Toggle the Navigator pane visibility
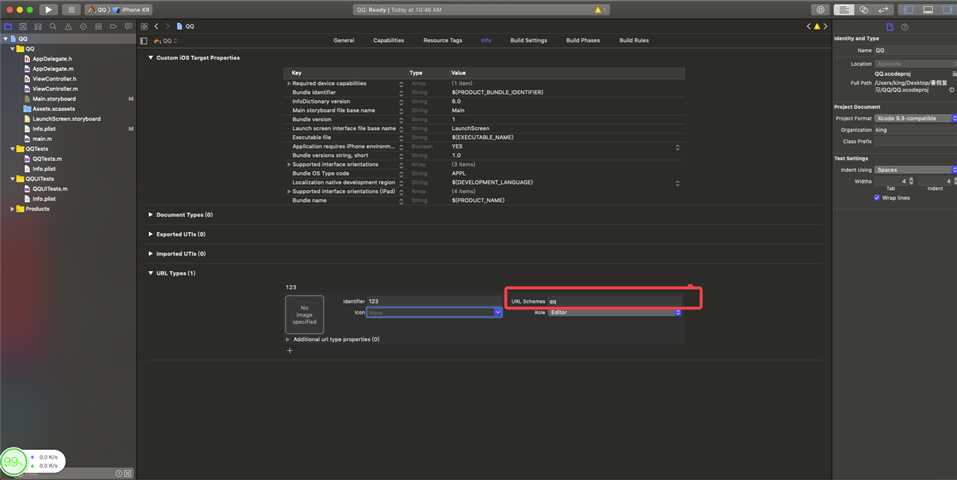 (909, 10)
